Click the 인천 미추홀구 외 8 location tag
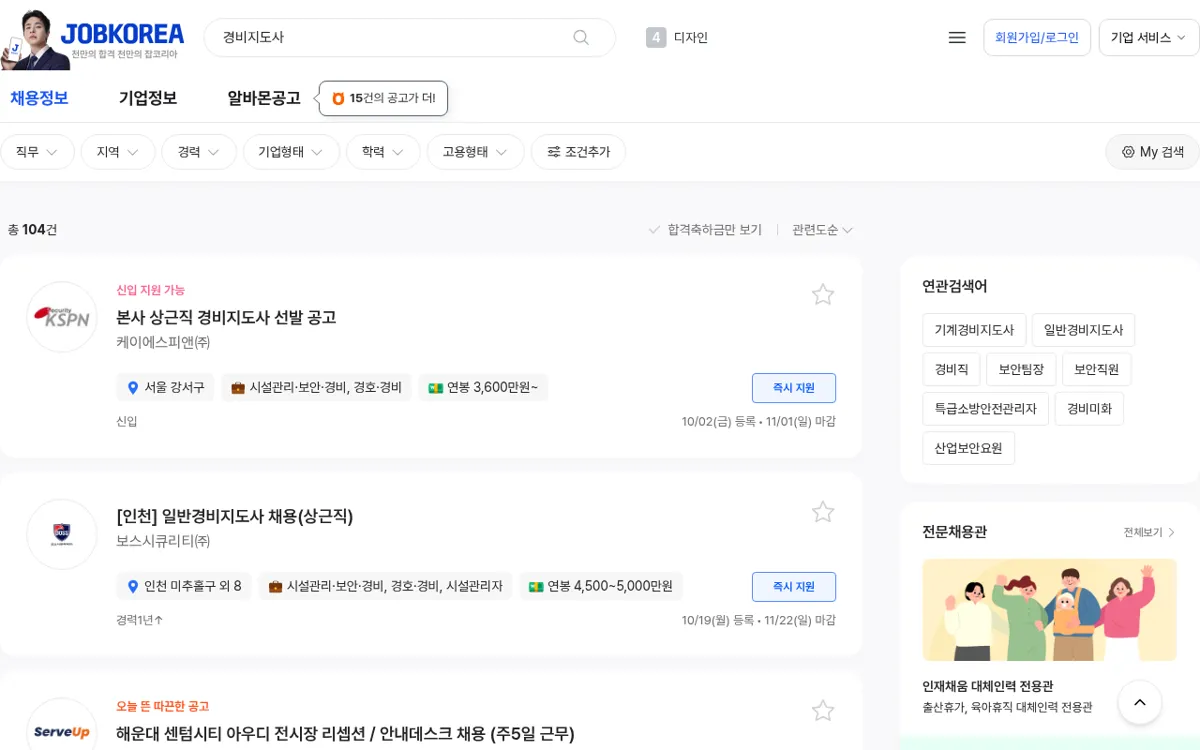 pyautogui.click(x=184, y=586)
